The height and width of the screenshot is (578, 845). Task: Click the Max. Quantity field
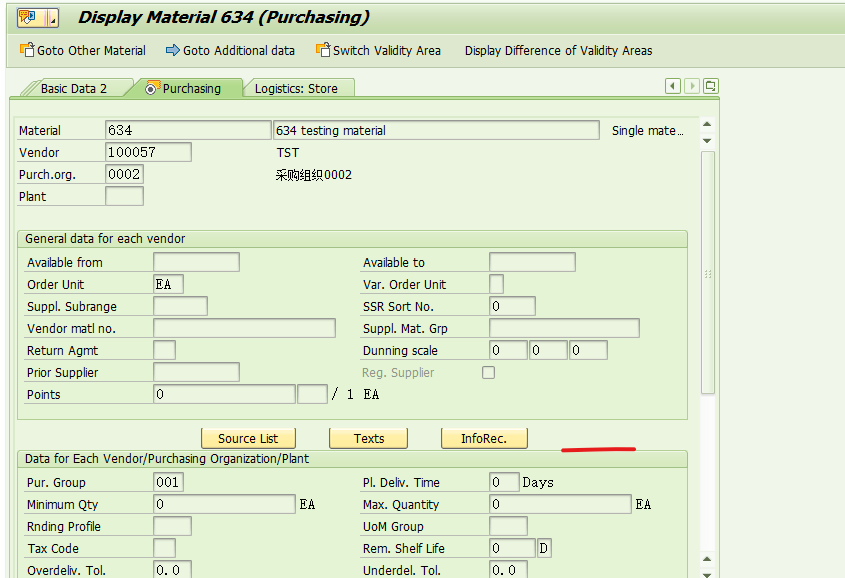coord(560,504)
